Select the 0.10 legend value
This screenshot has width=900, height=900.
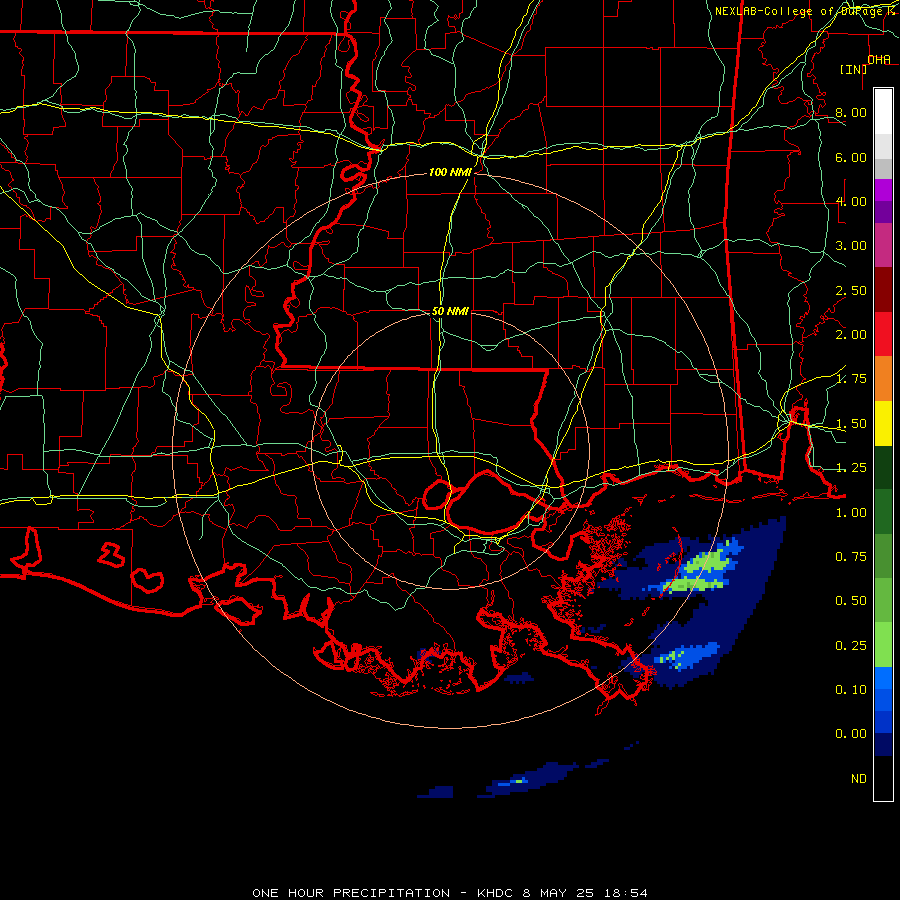[851, 690]
